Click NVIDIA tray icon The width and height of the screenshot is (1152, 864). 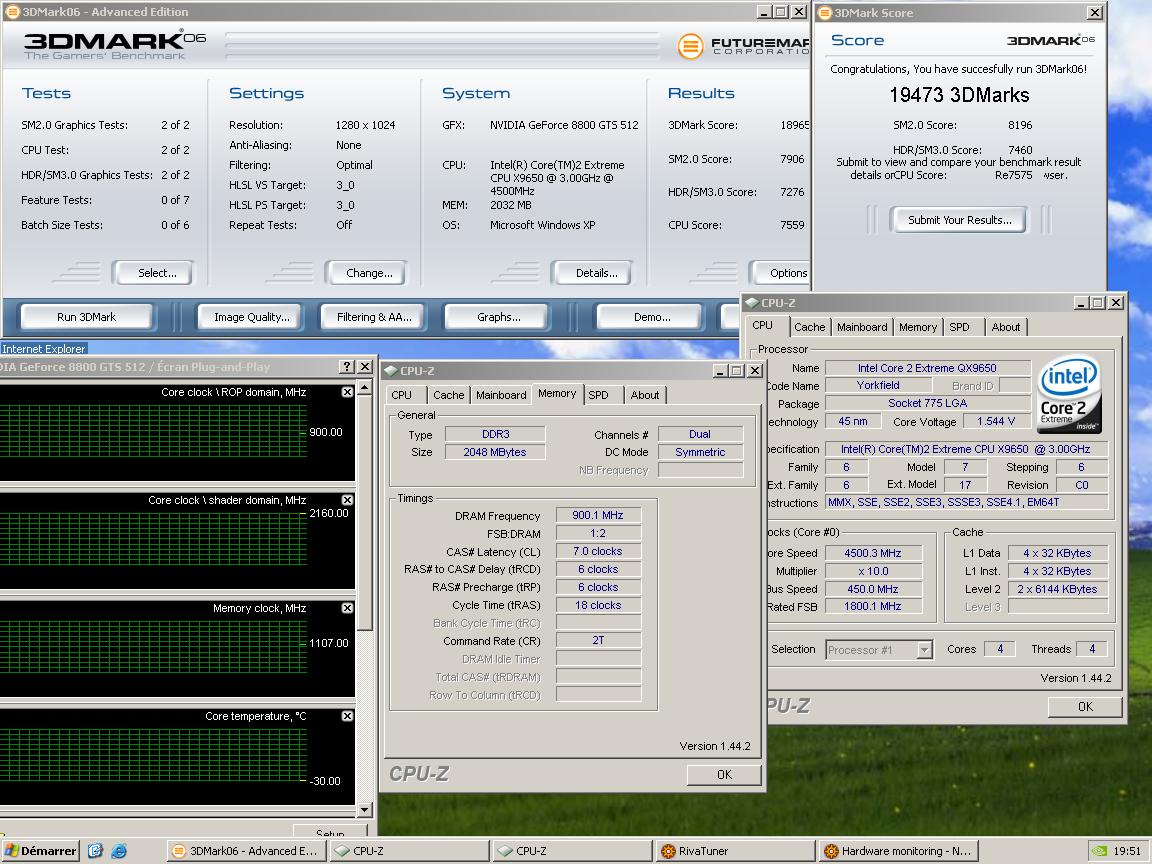click(x=1099, y=851)
